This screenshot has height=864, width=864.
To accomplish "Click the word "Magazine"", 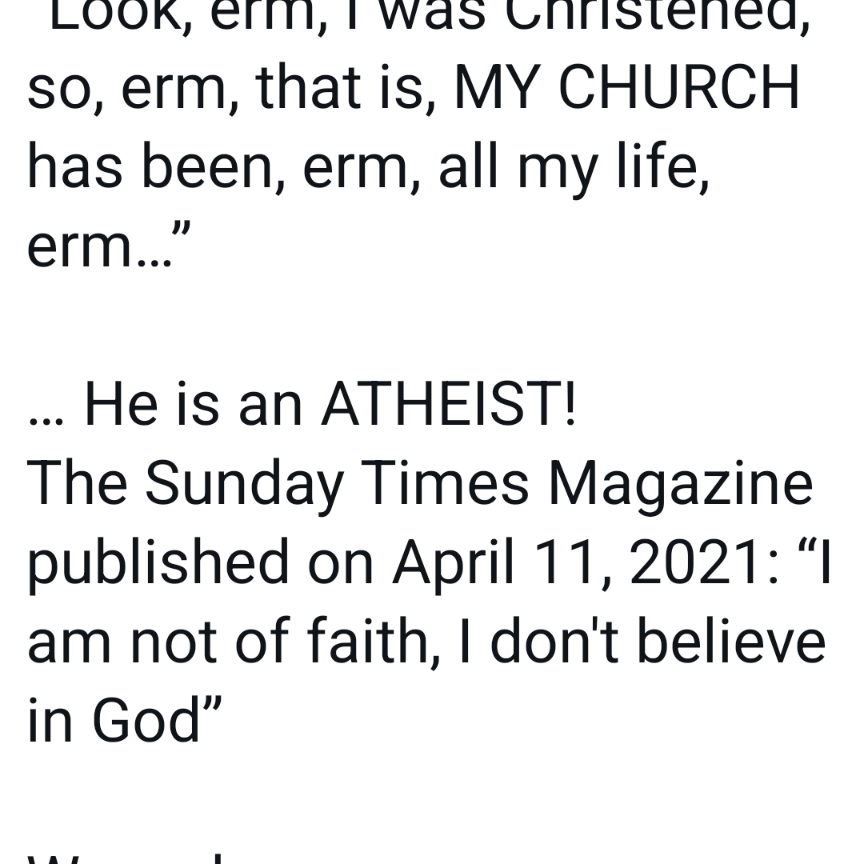I will 681,485.
